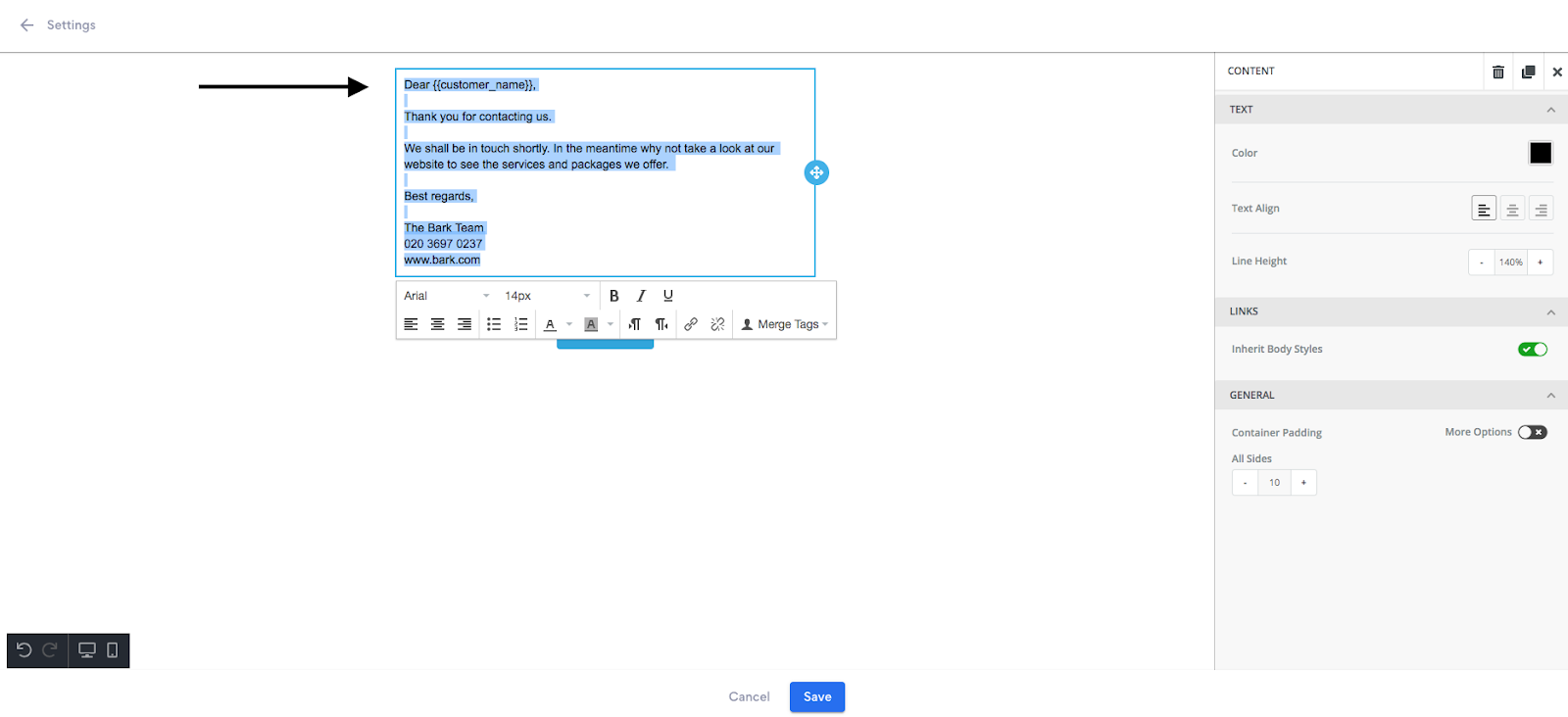Apply bold formatting
This screenshot has height=717, width=1568.
[x=614, y=296]
